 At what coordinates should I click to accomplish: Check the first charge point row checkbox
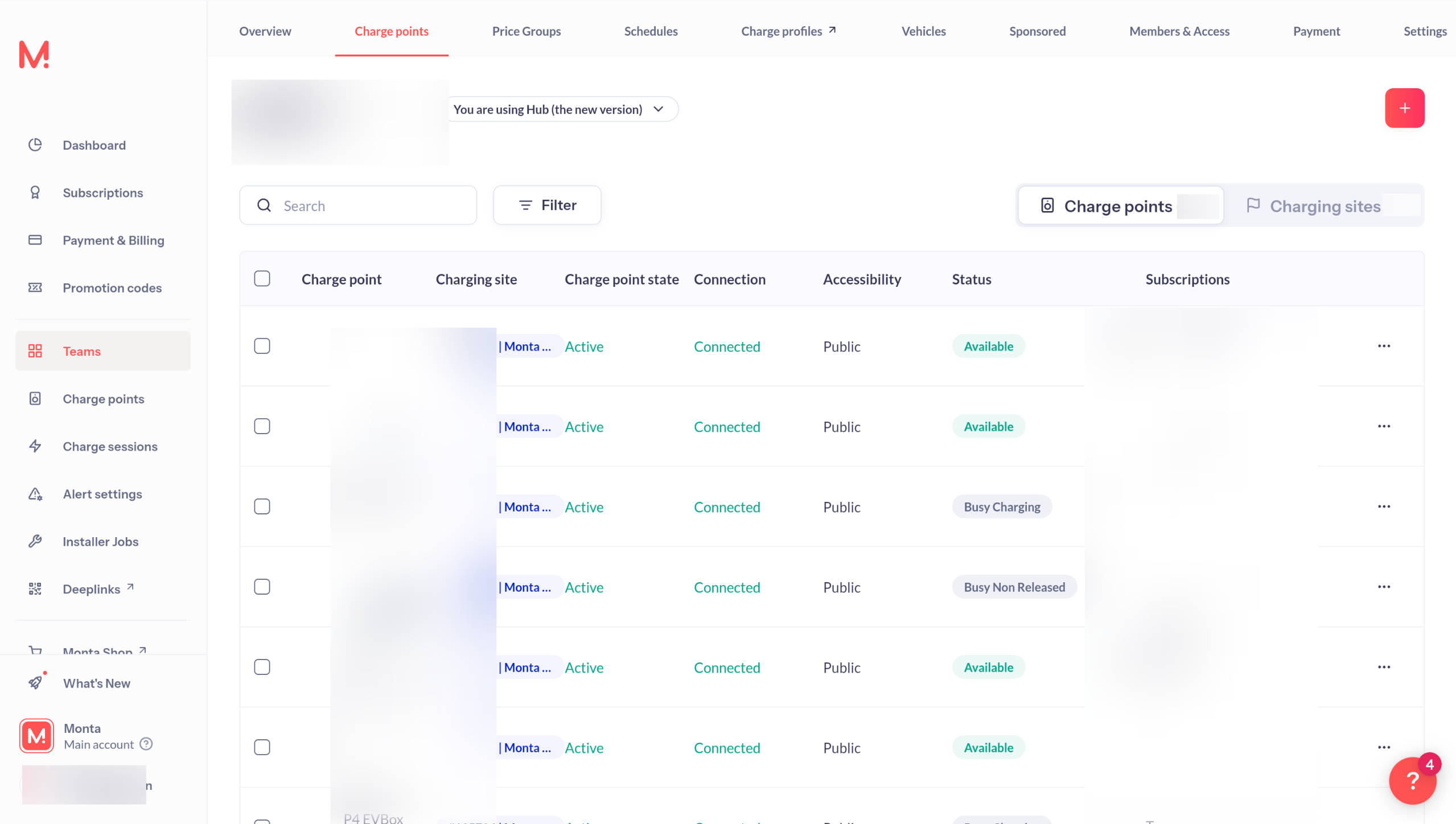[x=262, y=346]
